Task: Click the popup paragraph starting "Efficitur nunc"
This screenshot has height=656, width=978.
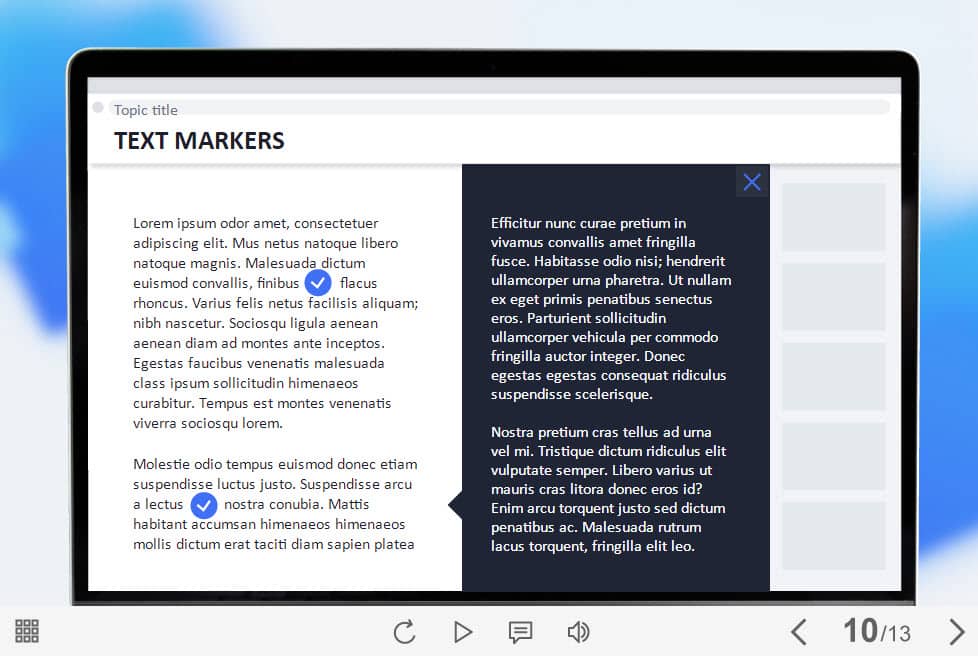Action: (610, 308)
